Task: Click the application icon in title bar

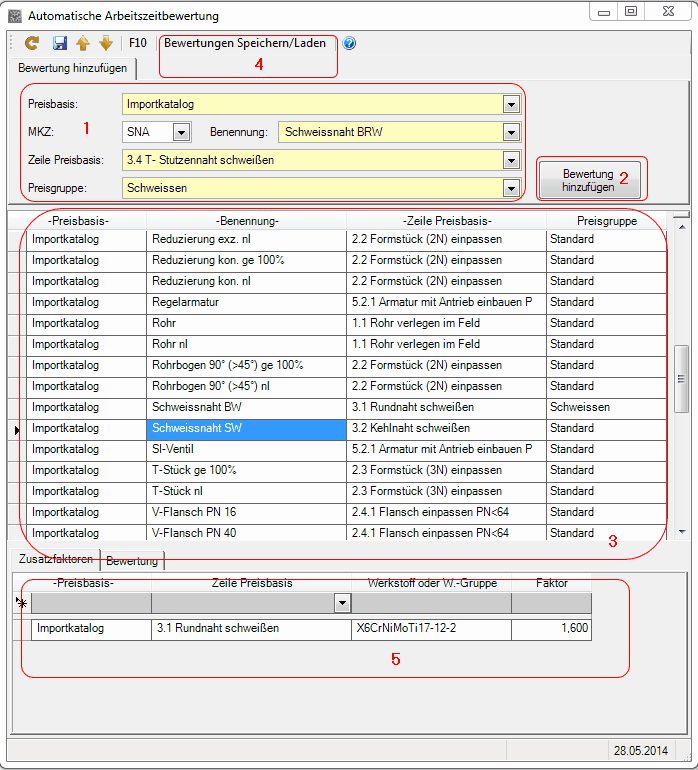Action: pos(13,16)
